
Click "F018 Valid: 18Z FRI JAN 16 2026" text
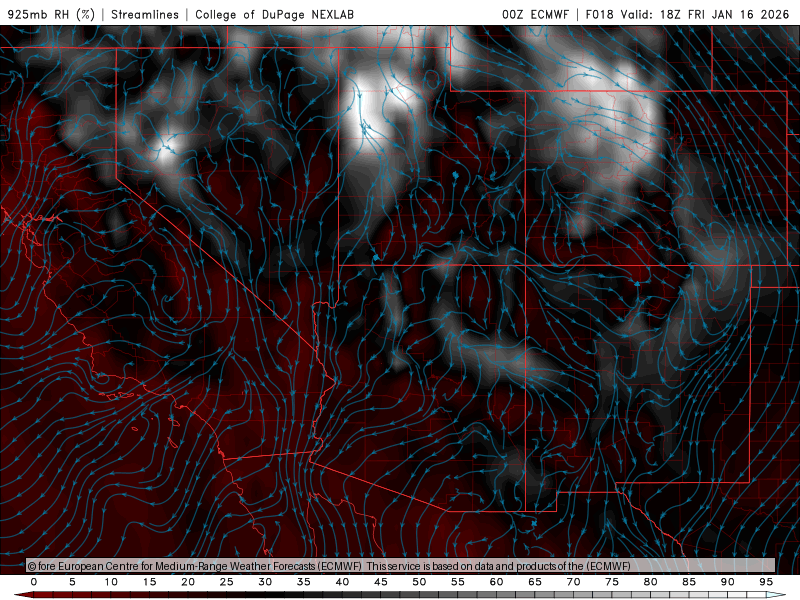tap(687, 14)
